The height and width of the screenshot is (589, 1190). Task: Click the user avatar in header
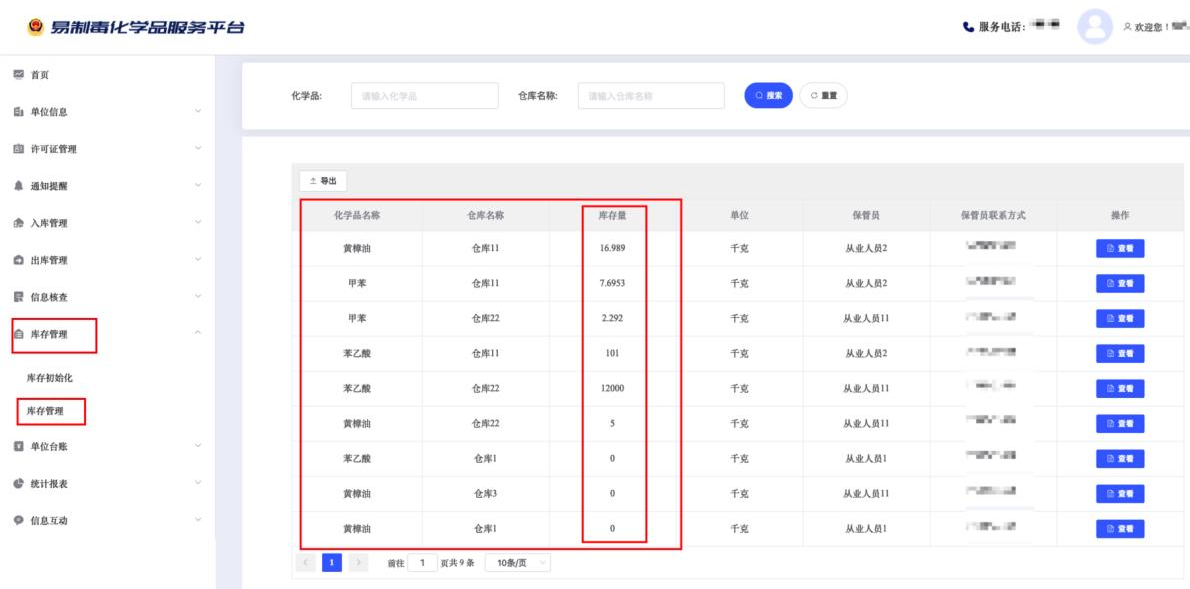(x=1094, y=27)
